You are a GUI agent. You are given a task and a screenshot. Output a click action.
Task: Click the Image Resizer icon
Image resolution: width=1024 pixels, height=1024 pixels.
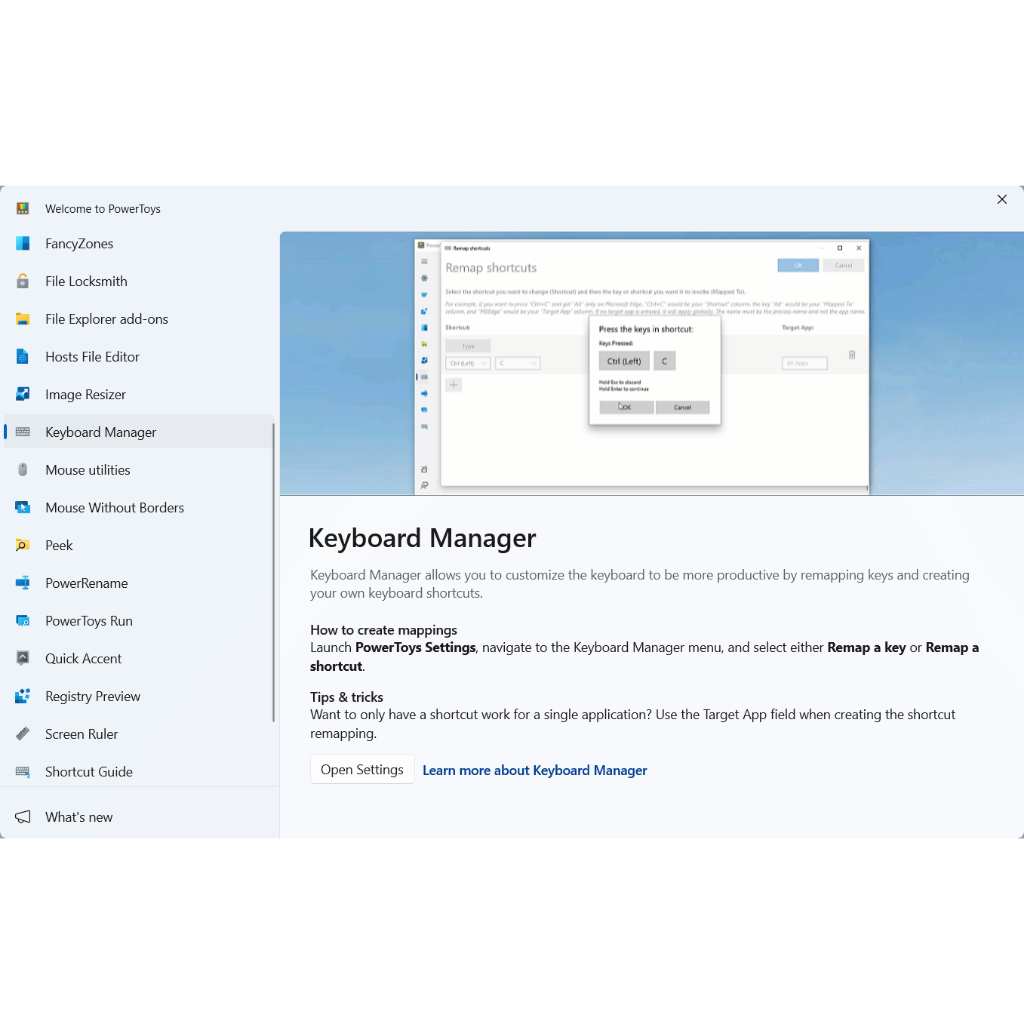point(23,395)
